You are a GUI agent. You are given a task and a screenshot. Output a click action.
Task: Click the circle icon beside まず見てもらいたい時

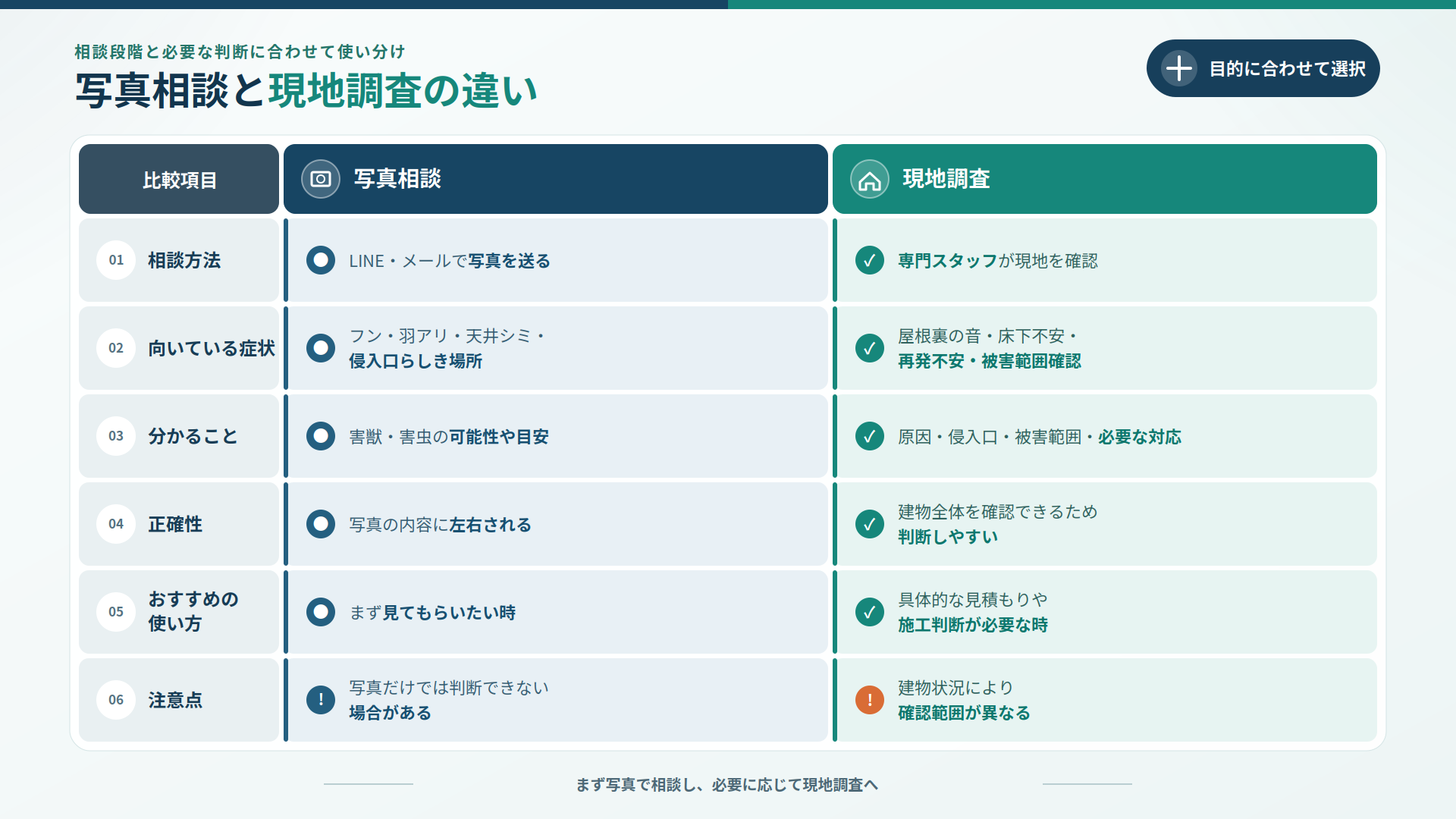point(321,612)
